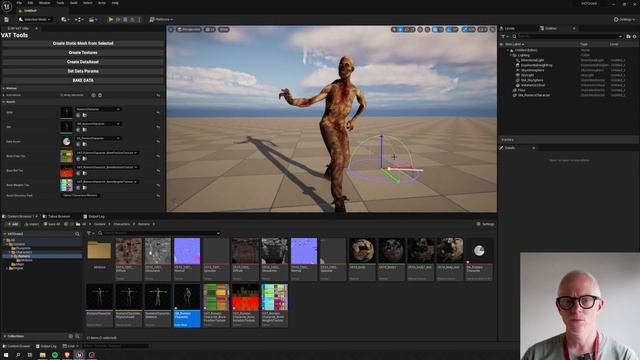Open Brave browser from taskbar
Image resolution: width=640 pixels, height=360 pixels.
[x=67, y=355]
